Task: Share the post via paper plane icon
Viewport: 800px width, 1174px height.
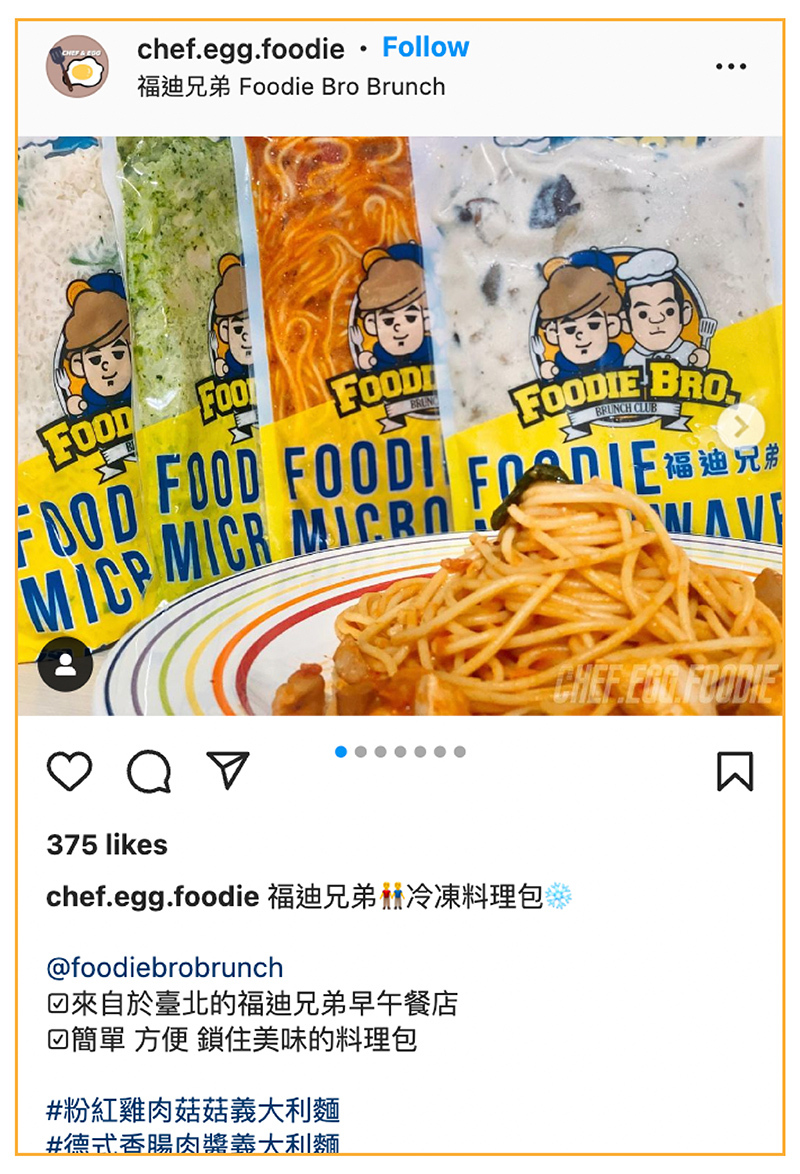Action: [x=228, y=770]
